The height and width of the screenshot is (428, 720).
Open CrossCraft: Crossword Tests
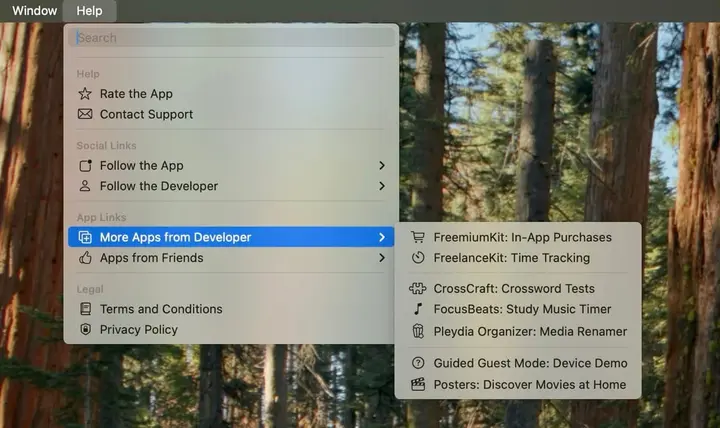pos(518,288)
